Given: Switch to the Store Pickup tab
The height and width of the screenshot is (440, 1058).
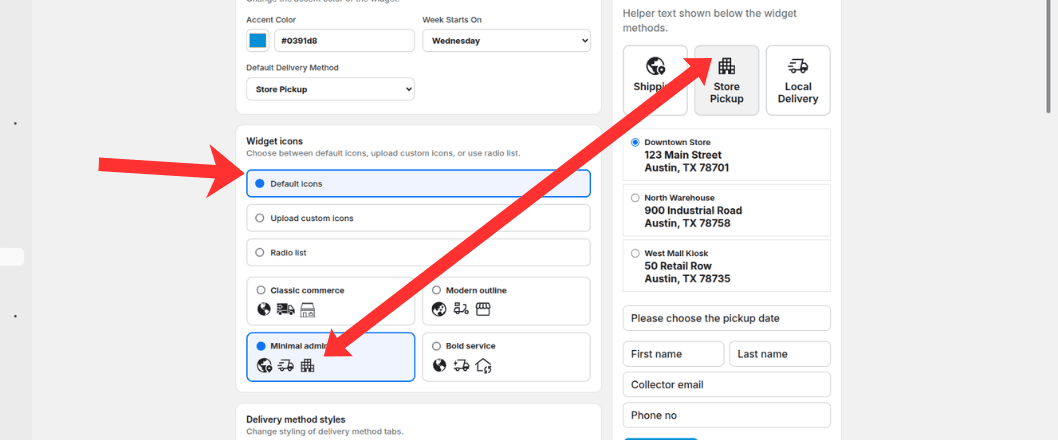Looking at the screenshot, I should pyautogui.click(x=727, y=80).
